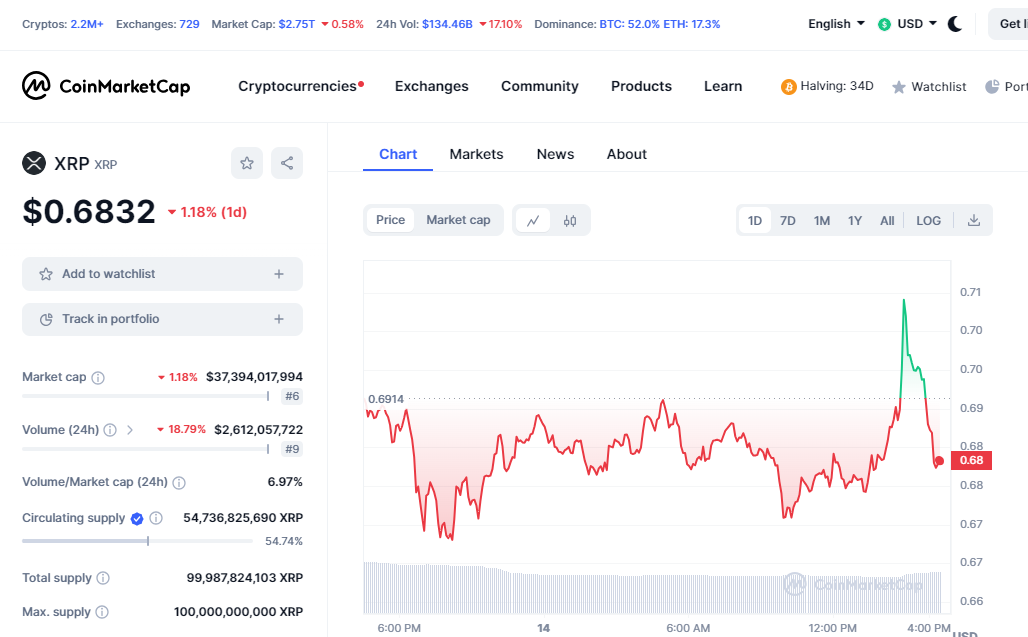This screenshot has height=637, width=1028.
Task: Show Total supply info icon
Action: click(x=103, y=578)
